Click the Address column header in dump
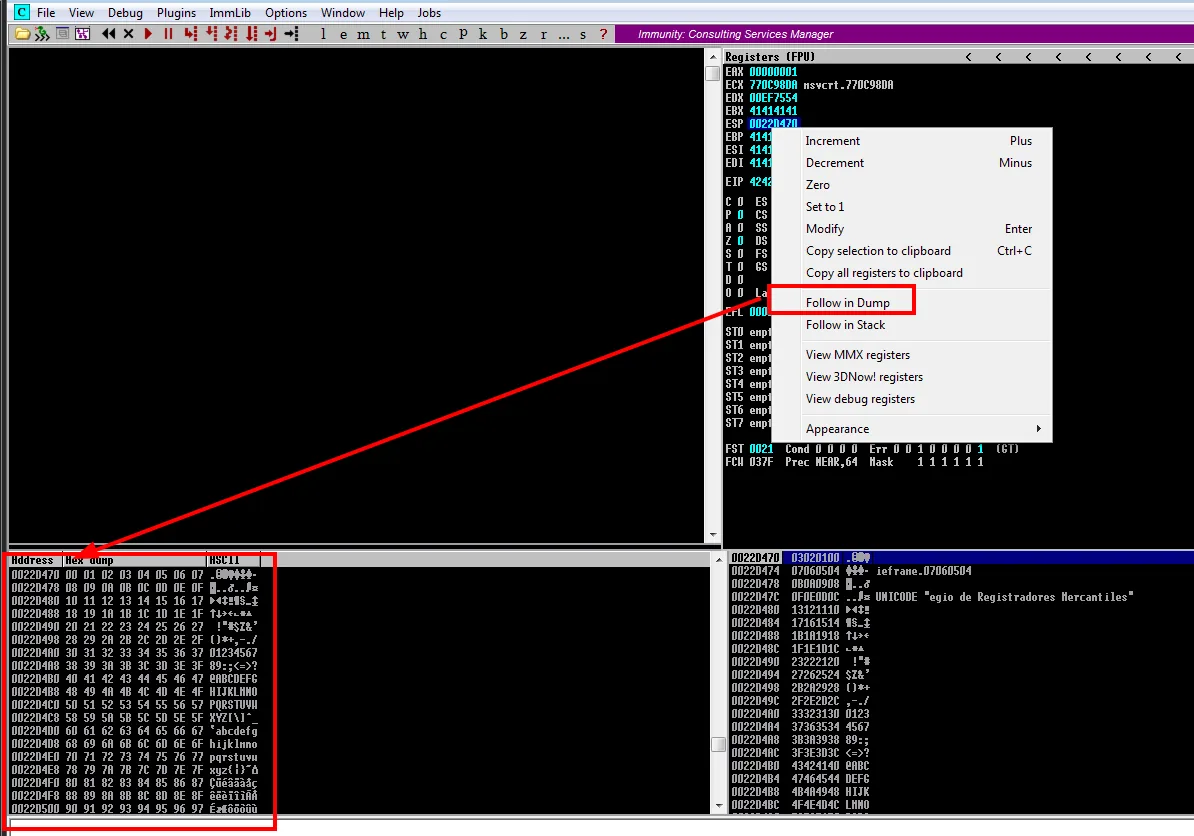The width and height of the screenshot is (1194, 836). coord(35,560)
